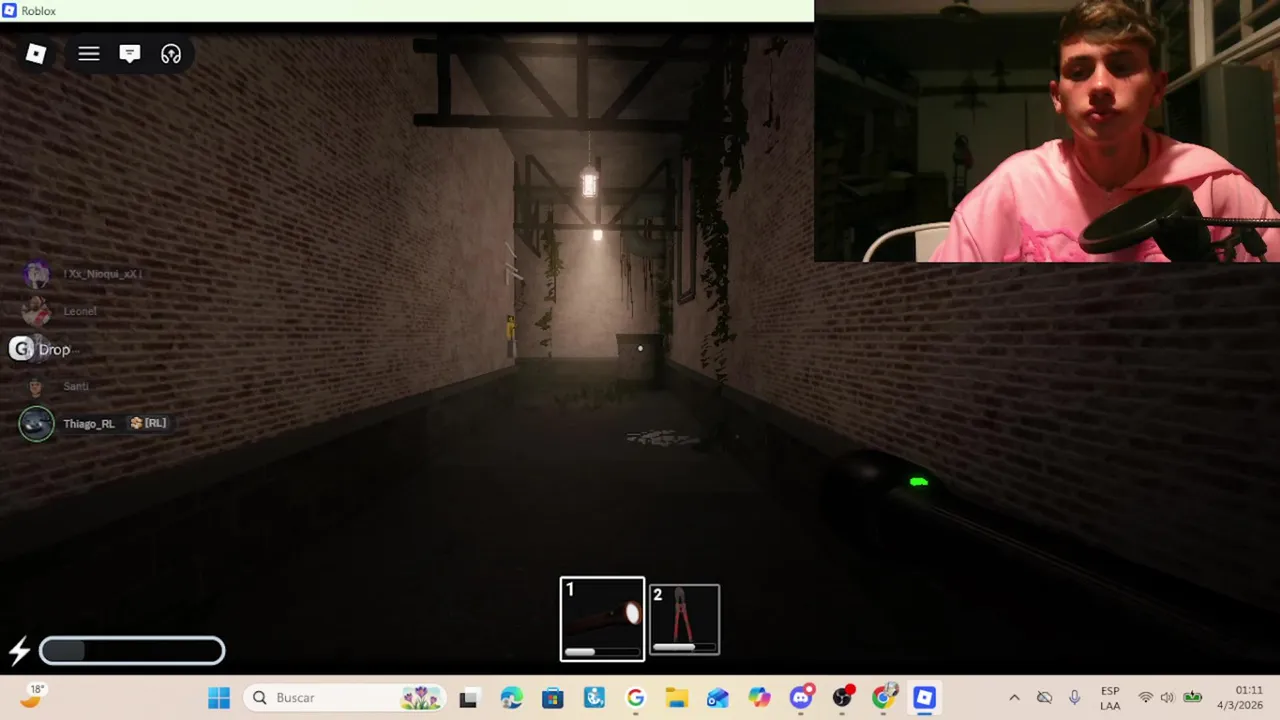This screenshot has width=1280, height=720.
Task: Click the Roblox taskbar icon
Action: (925, 698)
